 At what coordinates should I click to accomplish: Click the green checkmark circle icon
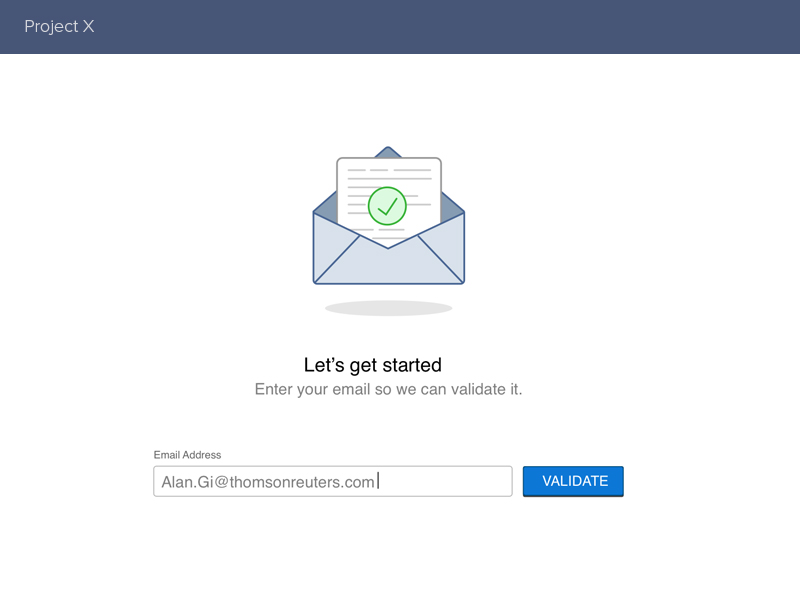click(x=387, y=206)
